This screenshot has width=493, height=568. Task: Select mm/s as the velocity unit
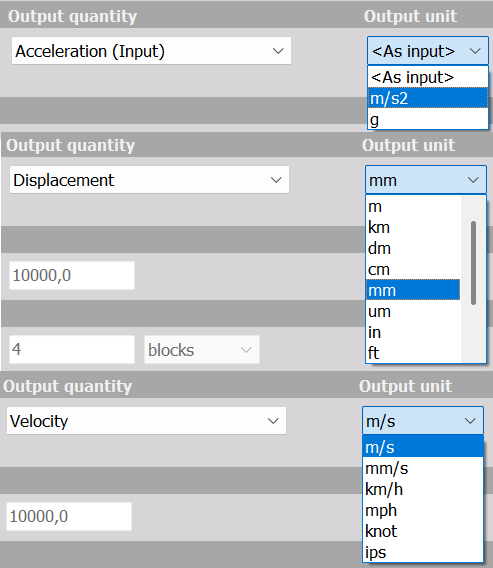(423, 468)
